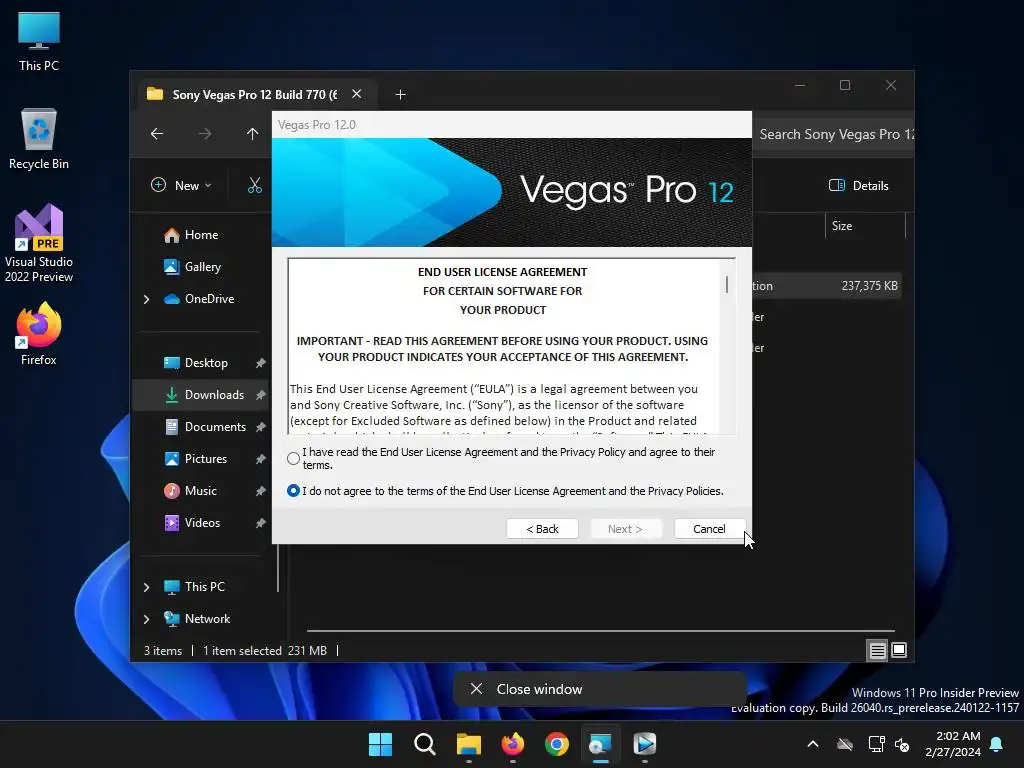Image resolution: width=1024 pixels, height=768 pixels.
Task: Open Firefox desktop shortcut
Action: tap(39, 334)
